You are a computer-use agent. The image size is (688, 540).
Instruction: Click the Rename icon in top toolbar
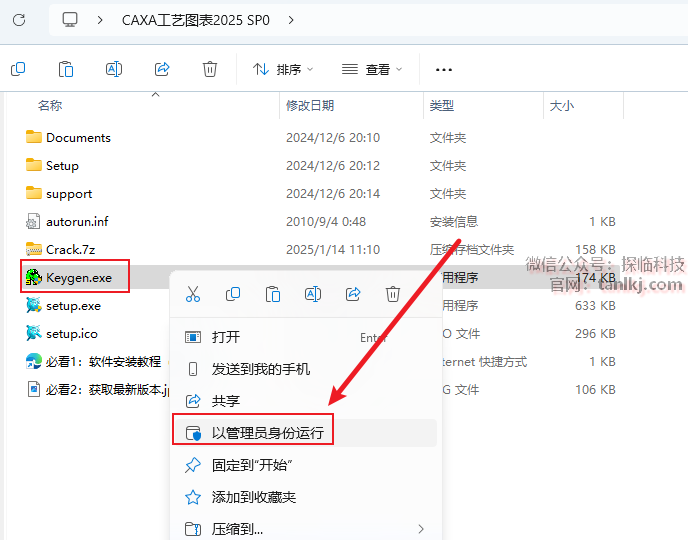click(x=114, y=69)
